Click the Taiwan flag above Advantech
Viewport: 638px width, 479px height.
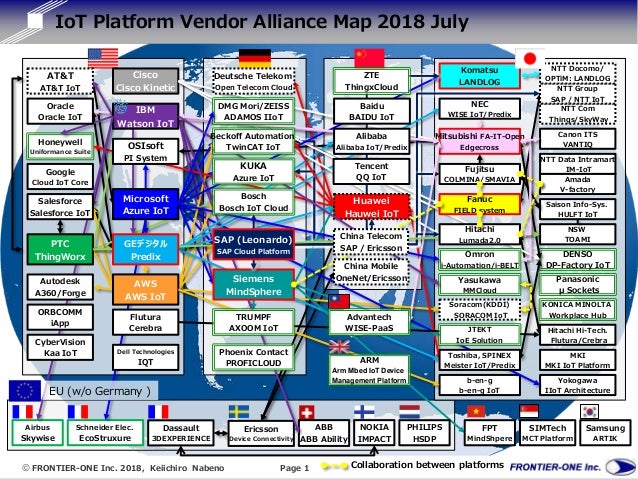point(339,301)
